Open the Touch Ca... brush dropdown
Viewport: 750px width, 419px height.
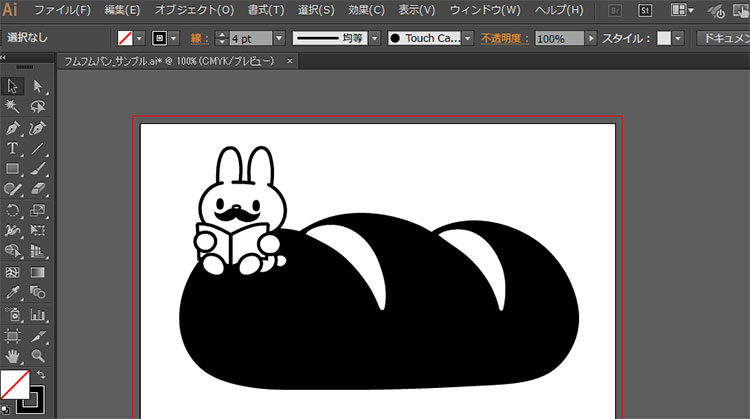click(x=468, y=38)
